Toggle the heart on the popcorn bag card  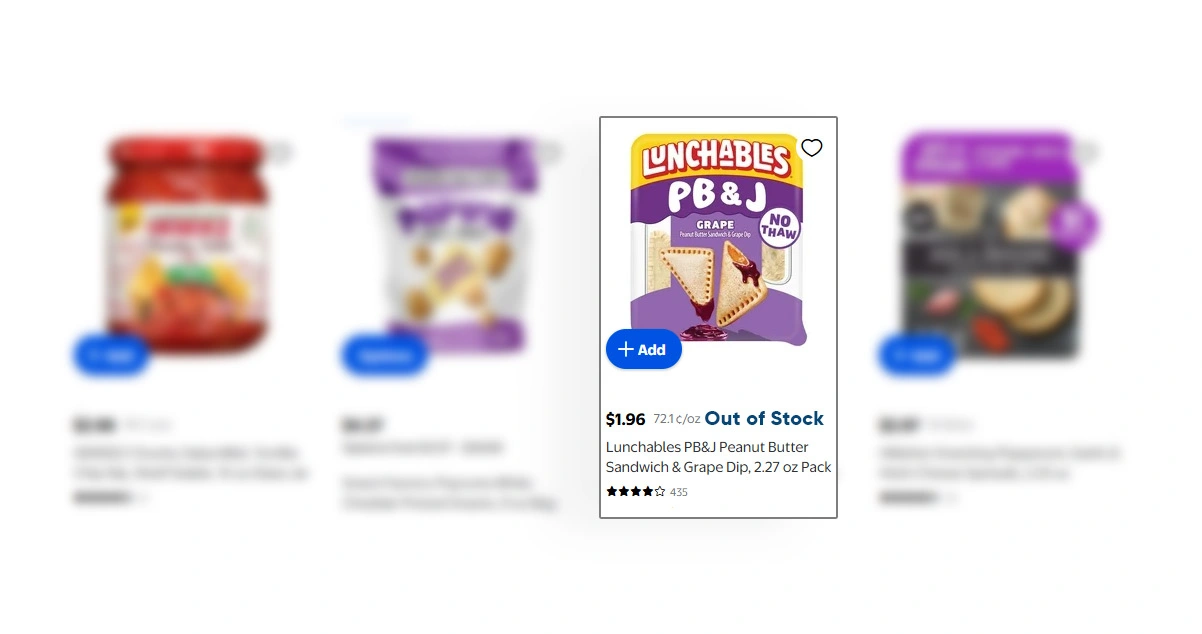(x=549, y=152)
